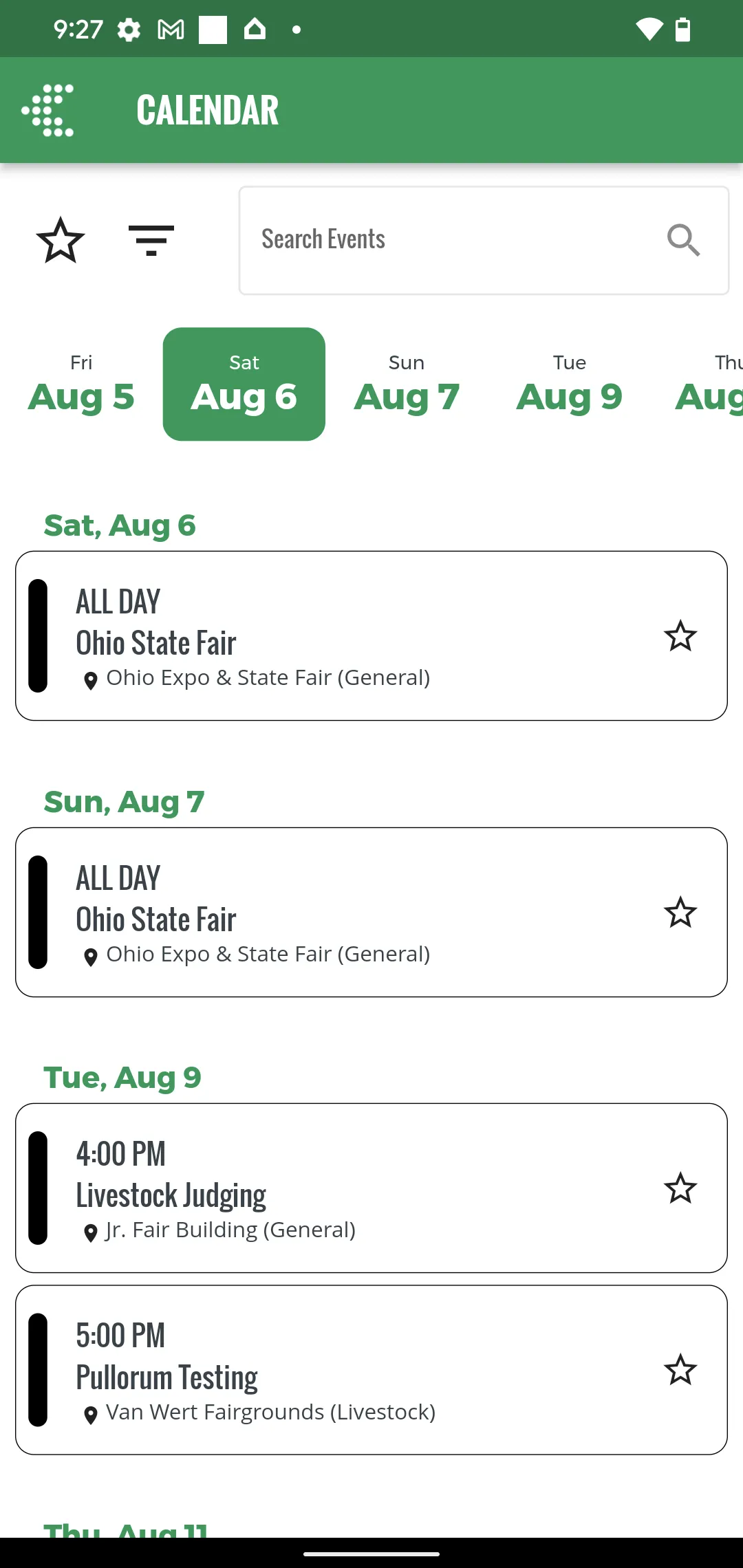Tap the Jr. Fair Building location pin

[x=90, y=1233]
